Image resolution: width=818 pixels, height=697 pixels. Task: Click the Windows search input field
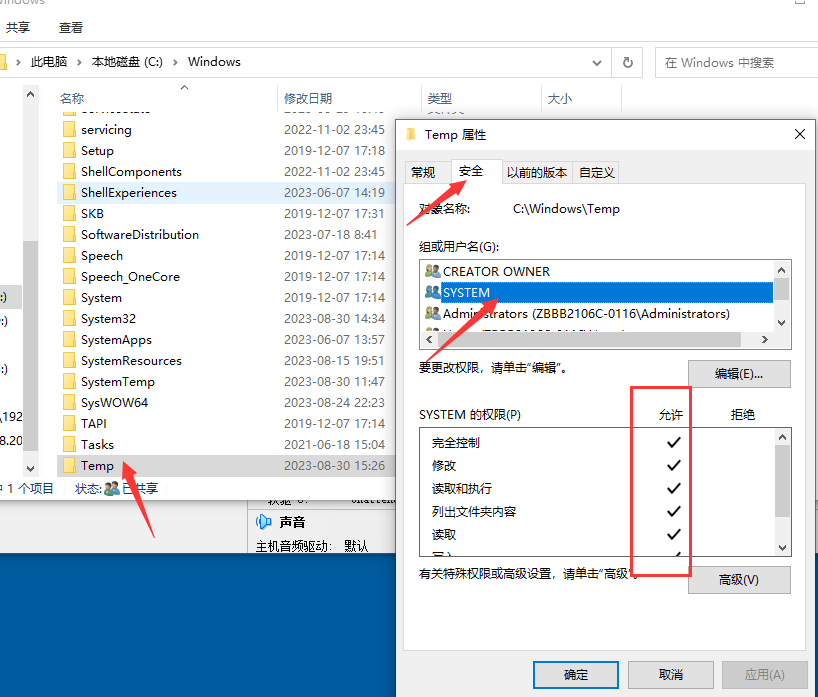coord(736,63)
